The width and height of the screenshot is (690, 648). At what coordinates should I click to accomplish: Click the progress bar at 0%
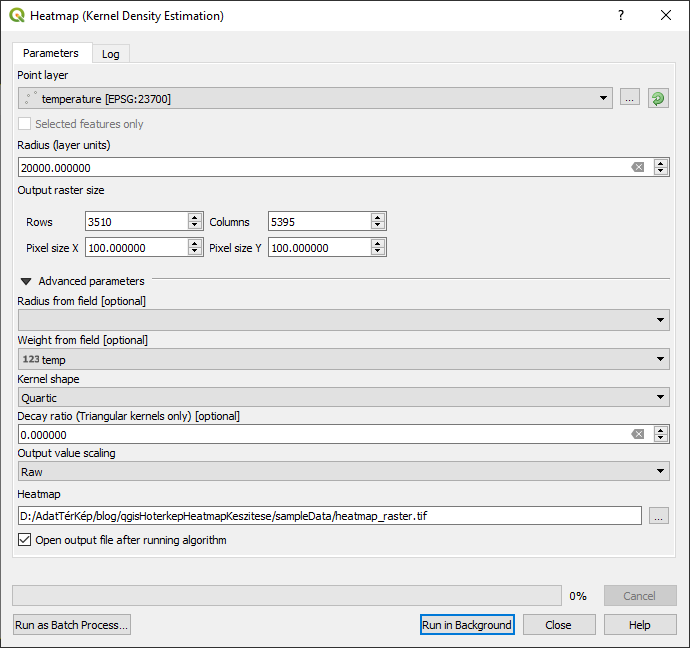coord(287,596)
